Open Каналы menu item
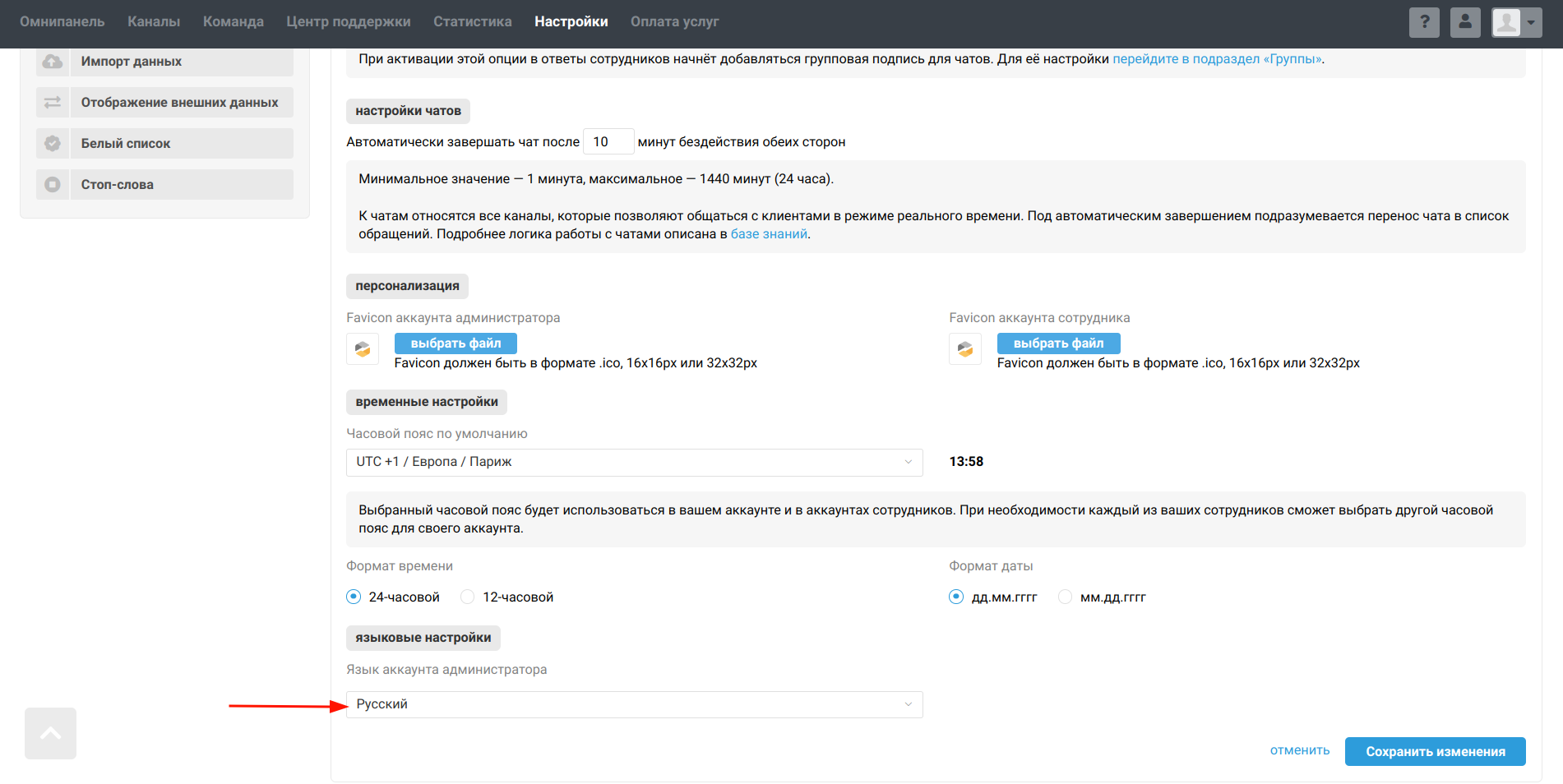1563x784 pixels. pyautogui.click(x=154, y=21)
